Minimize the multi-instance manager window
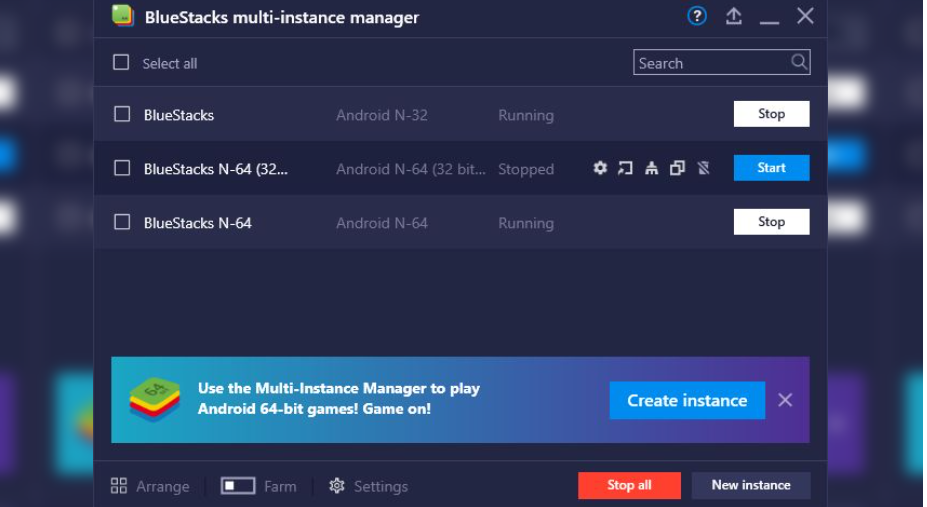This screenshot has height=507, width=927. 769,22
